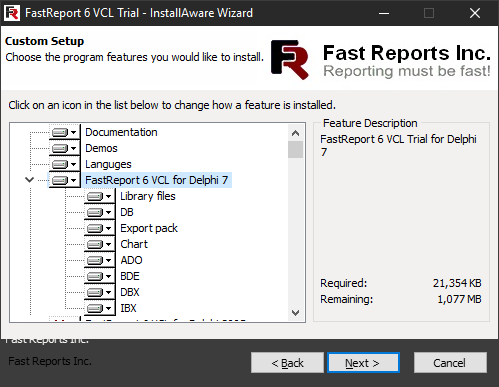
Task: Click the scrollbar down arrow in feature list
Action: (295, 313)
